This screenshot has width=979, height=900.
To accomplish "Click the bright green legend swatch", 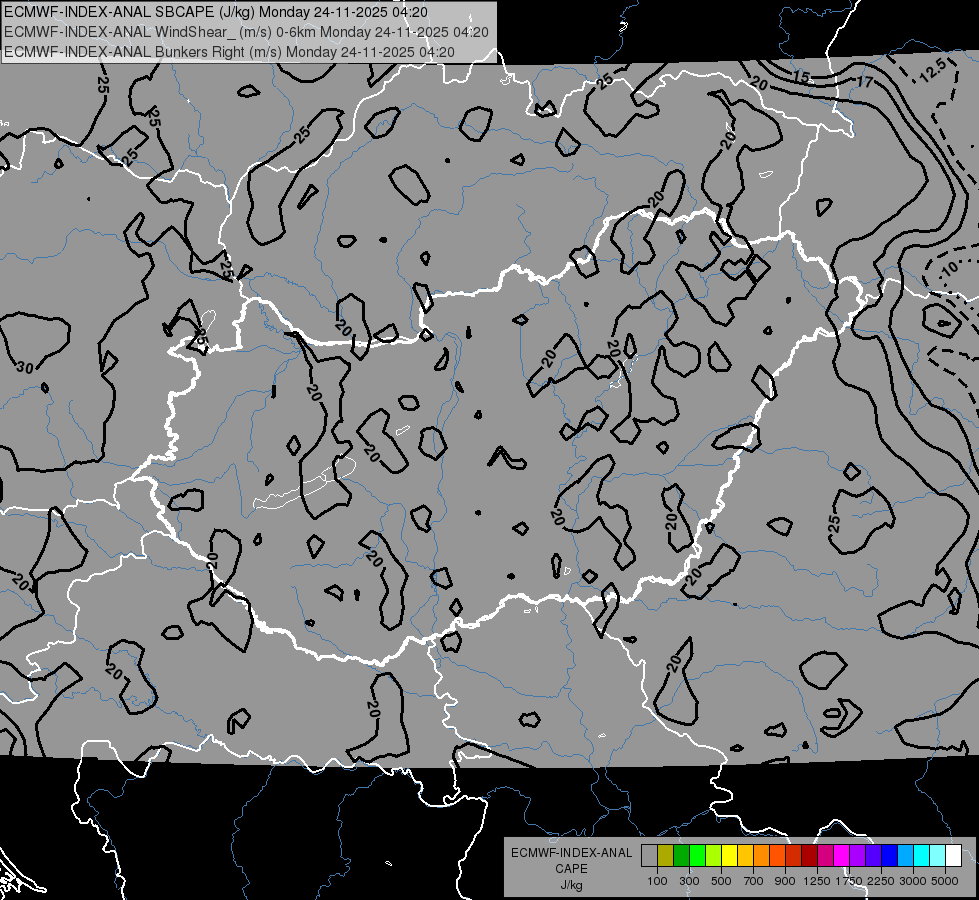I will pyautogui.click(x=697, y=855).
